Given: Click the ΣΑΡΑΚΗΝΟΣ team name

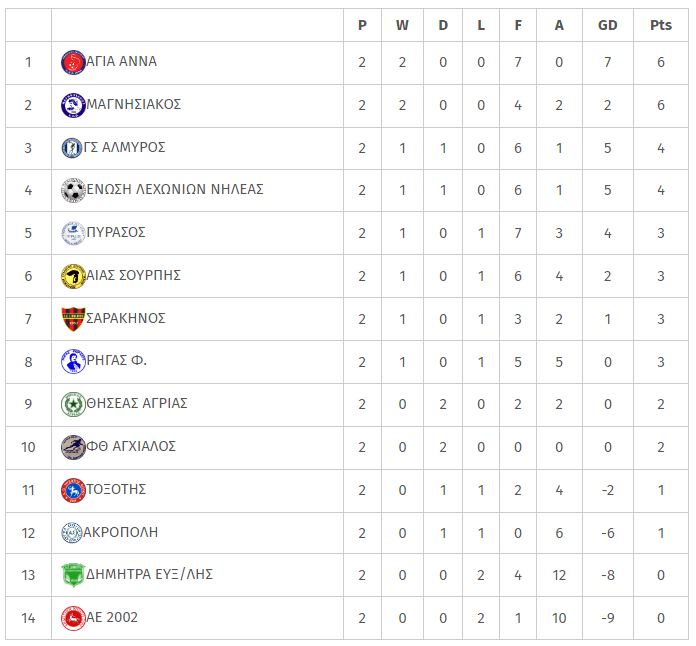Looking at the screenshot, I should point(126,318).
